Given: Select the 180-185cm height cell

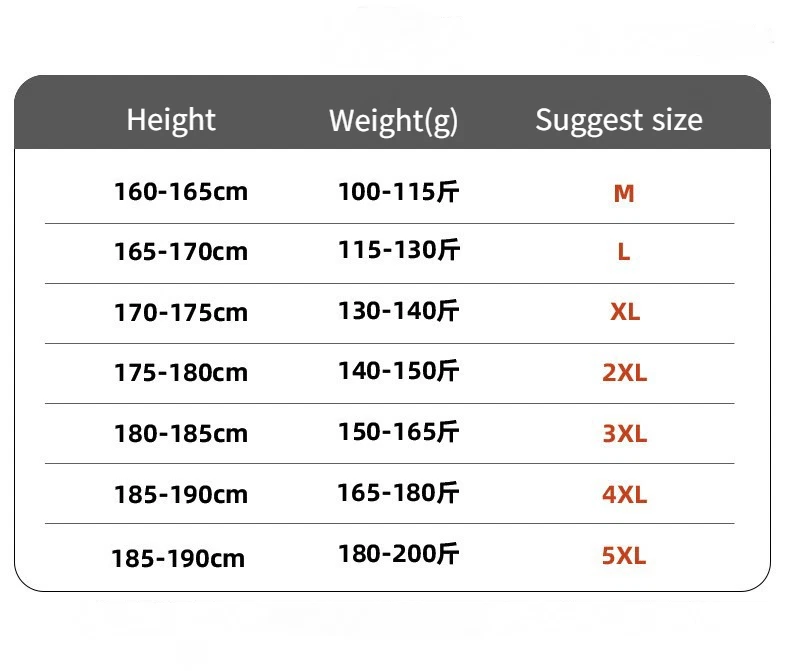Looking at the screenshot, I should tap(180, 434).
